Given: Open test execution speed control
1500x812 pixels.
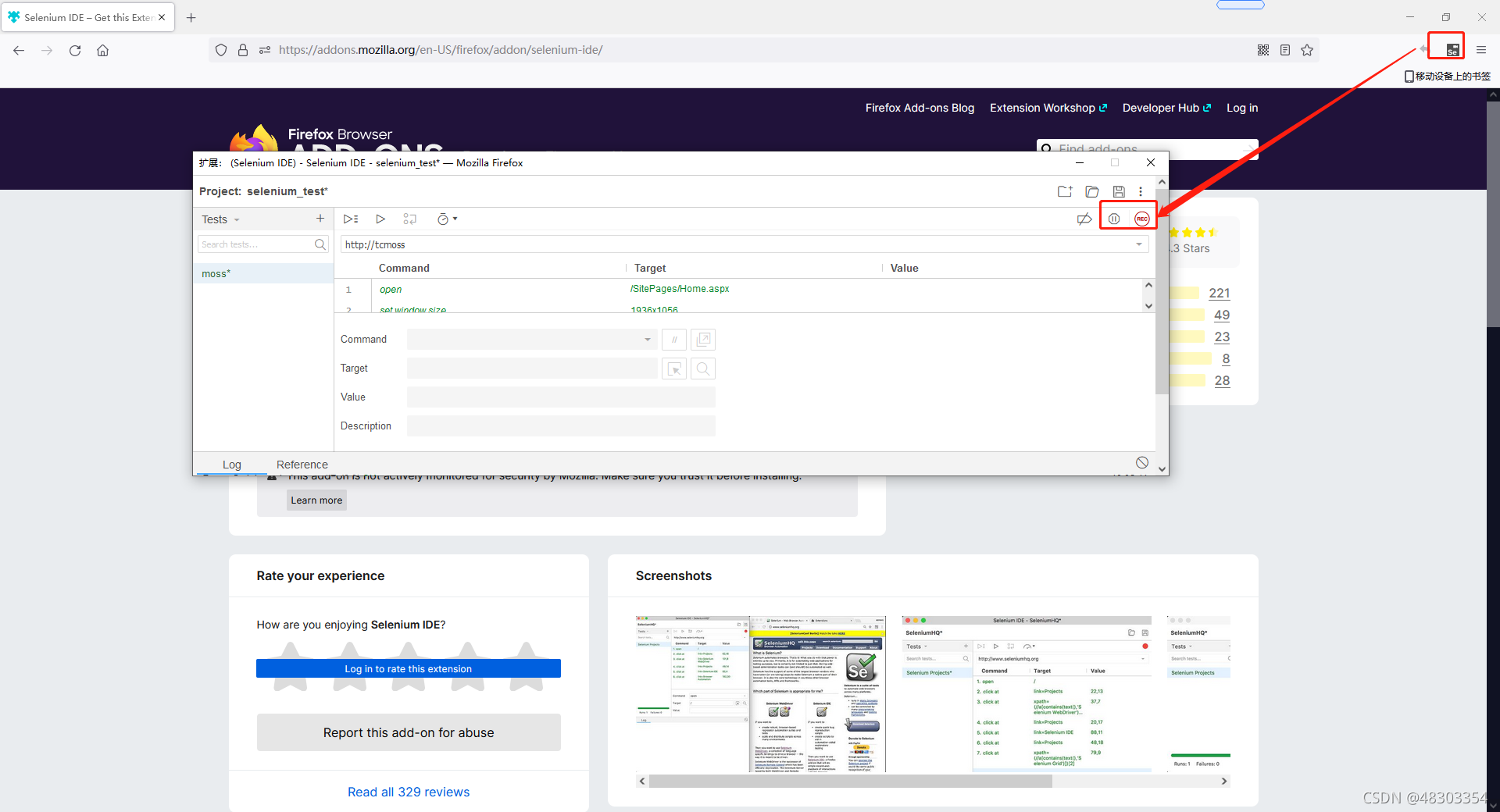Looking at the screenshot, I should pyautogui.click(x=447, y=219).
